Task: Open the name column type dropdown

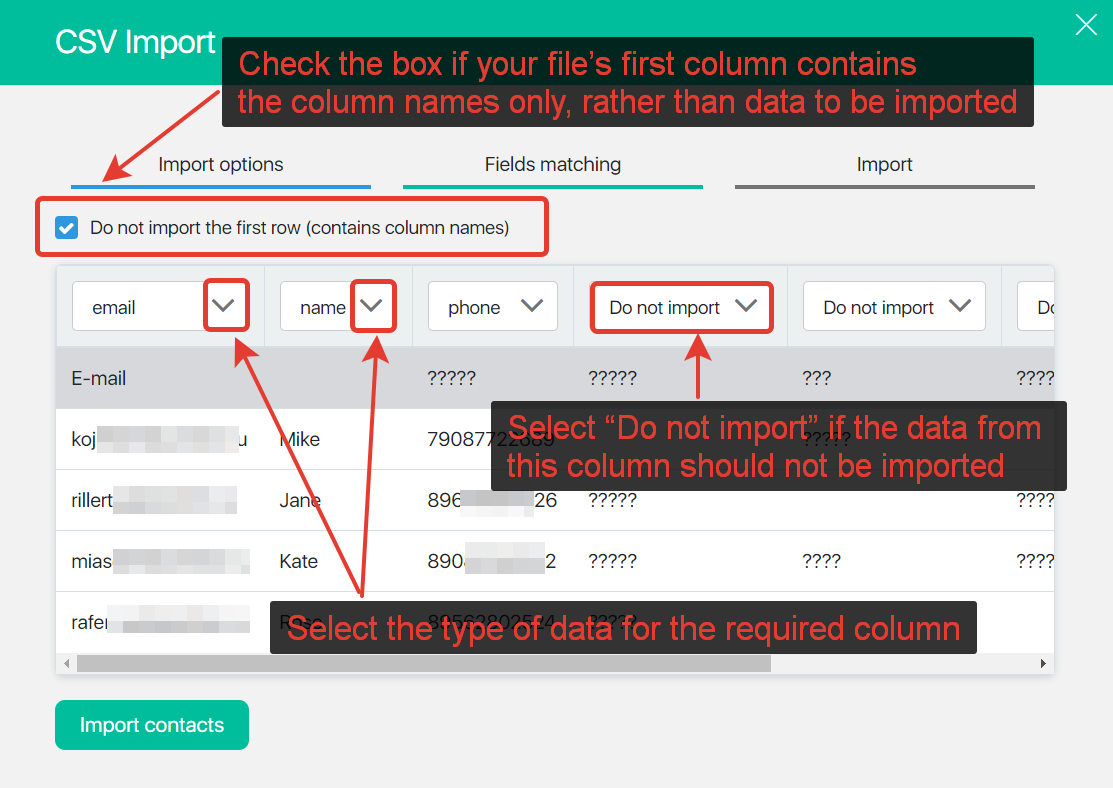Action: click(337, 307)
